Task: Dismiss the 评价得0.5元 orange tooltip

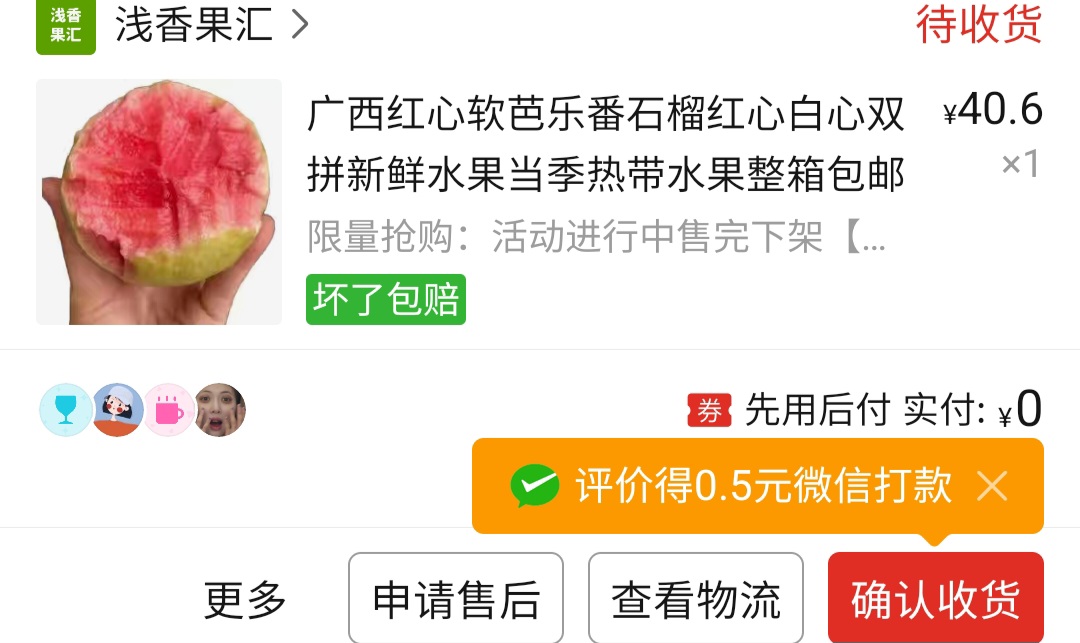Action: (993, 486)
